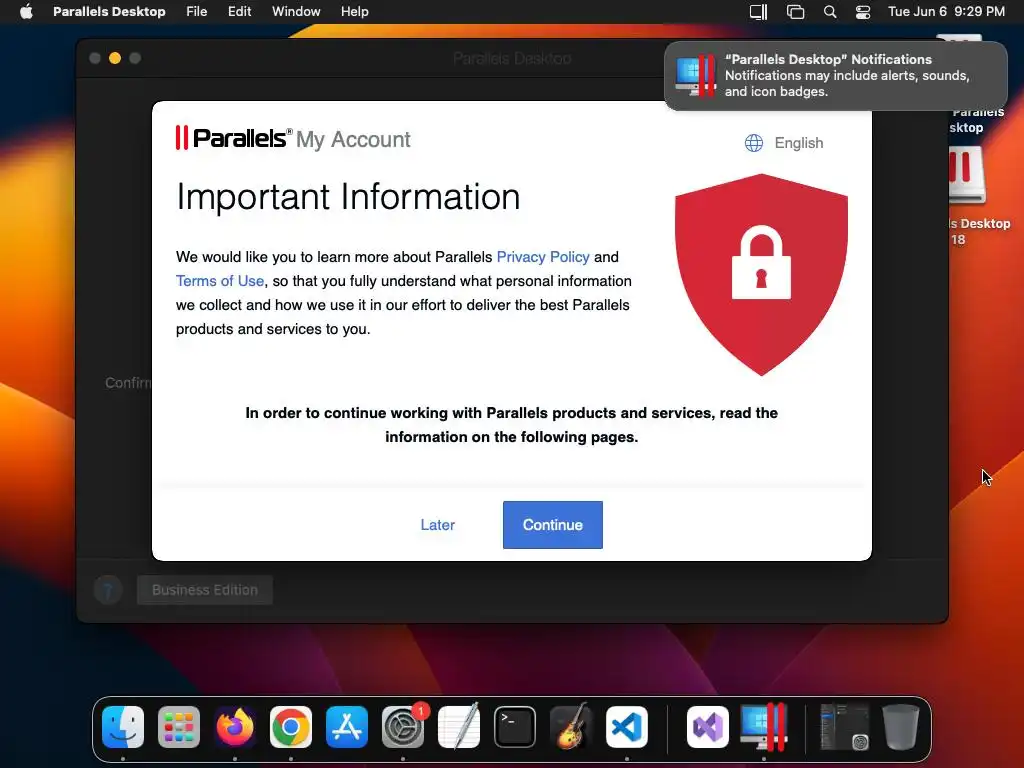
Task: Launch Google Chrome from the Dock
Action: tap(291, 727)
